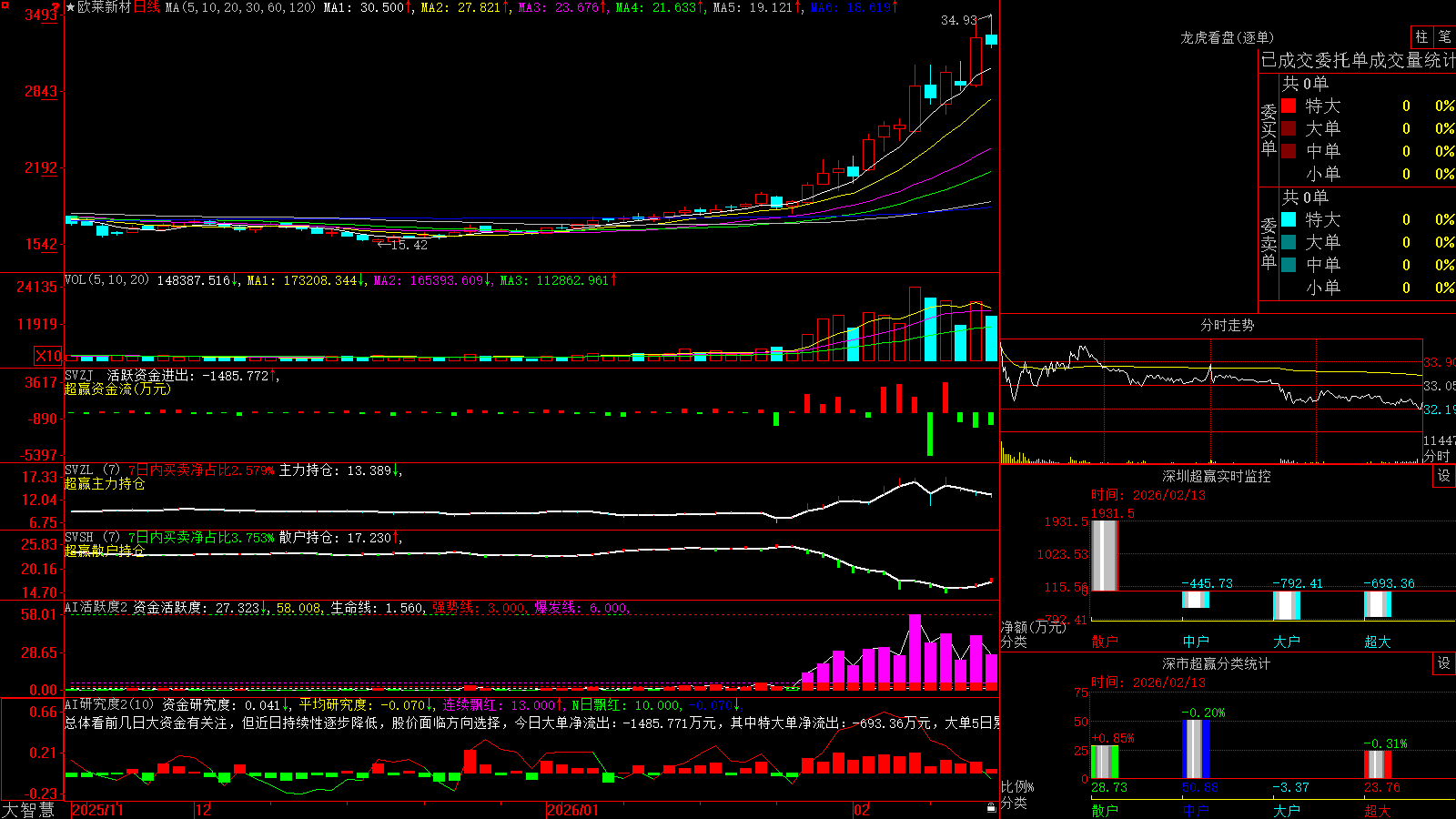Screen dimensions: 1456x819
Task: Click the MA(5,10,20,30,60,120) indicator label
Action: coord(240,7)
